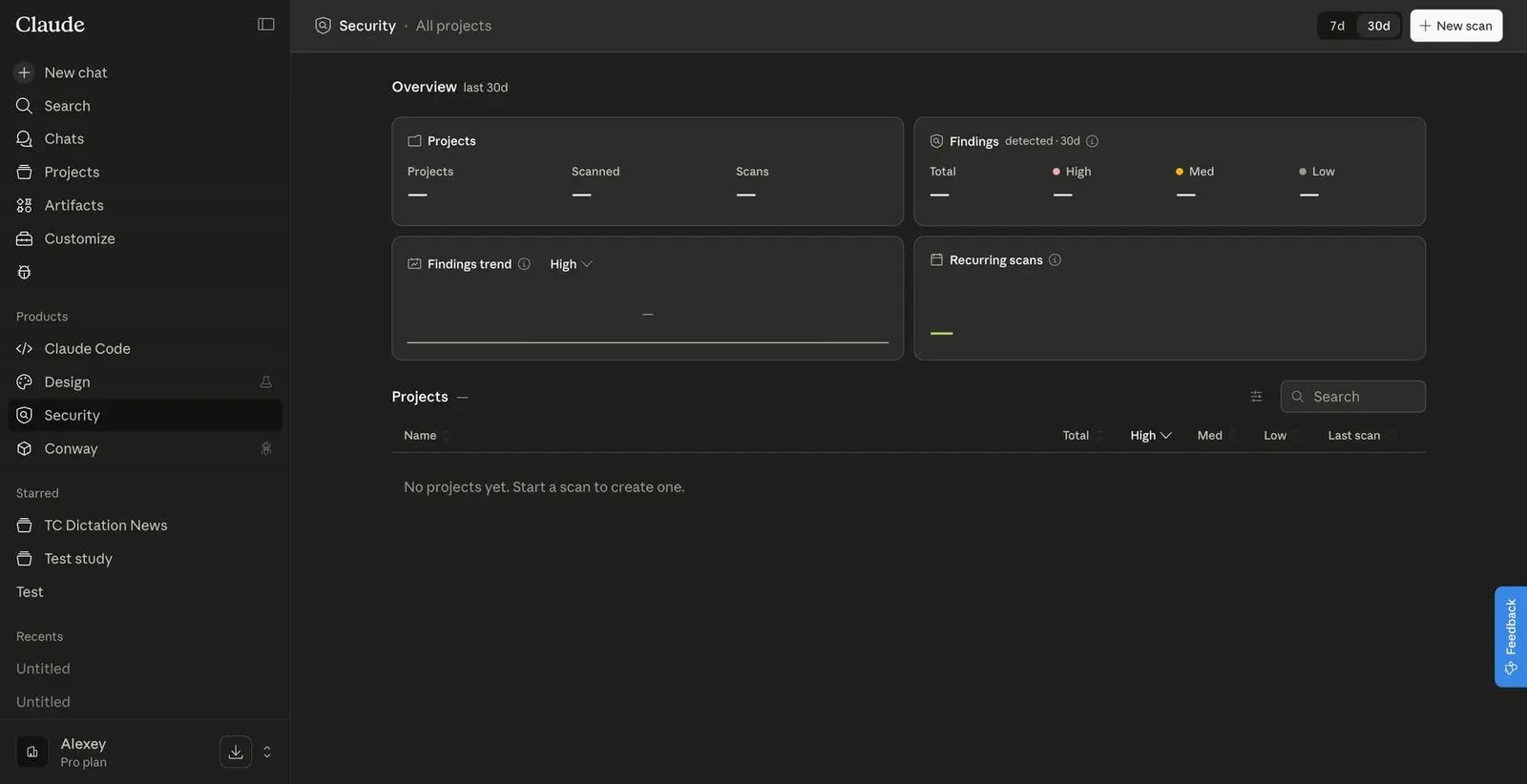Click the avatar icon for Alexey
The width and height of the screenshot is (1527, 784).
32,752
